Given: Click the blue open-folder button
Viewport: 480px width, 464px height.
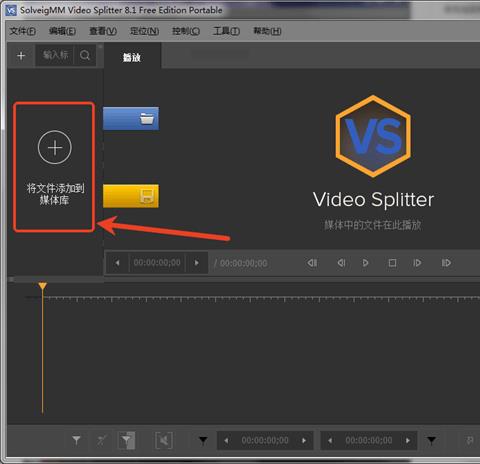Looking at the screenshot, I should [131, 118].
